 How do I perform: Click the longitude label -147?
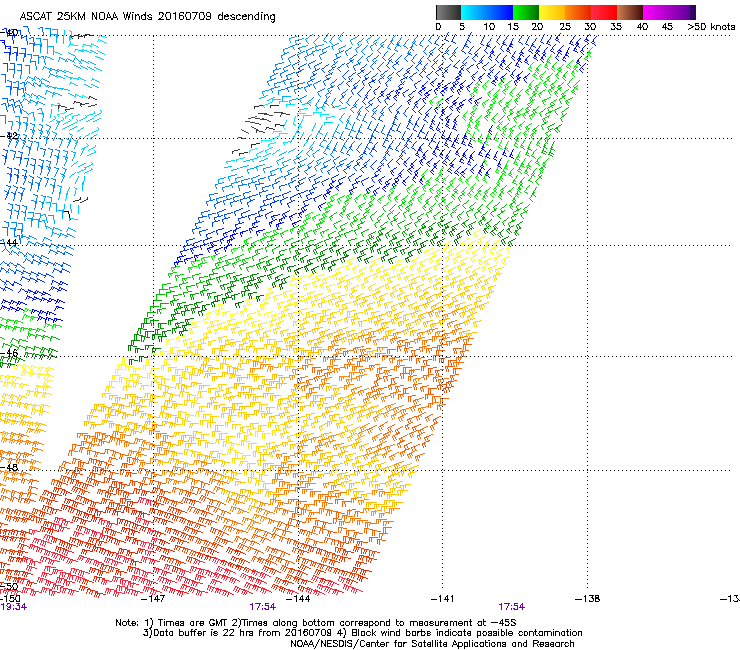(153, 599)
